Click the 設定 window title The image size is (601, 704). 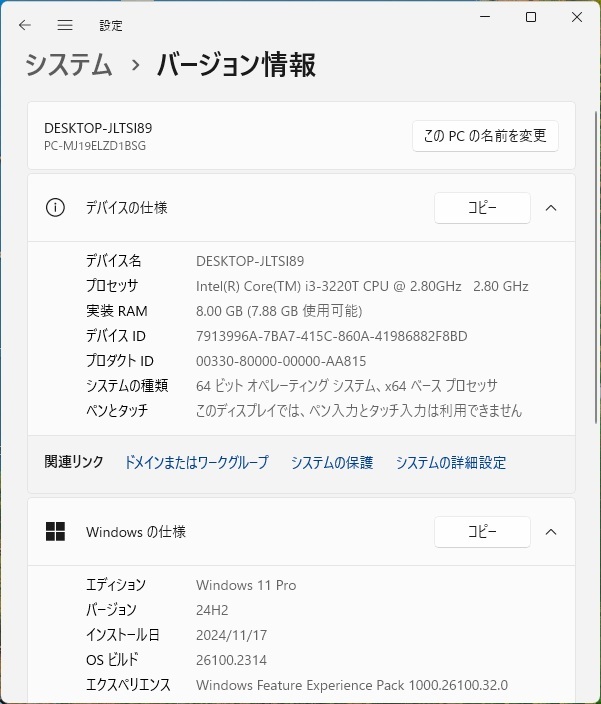tap(110, 26)
